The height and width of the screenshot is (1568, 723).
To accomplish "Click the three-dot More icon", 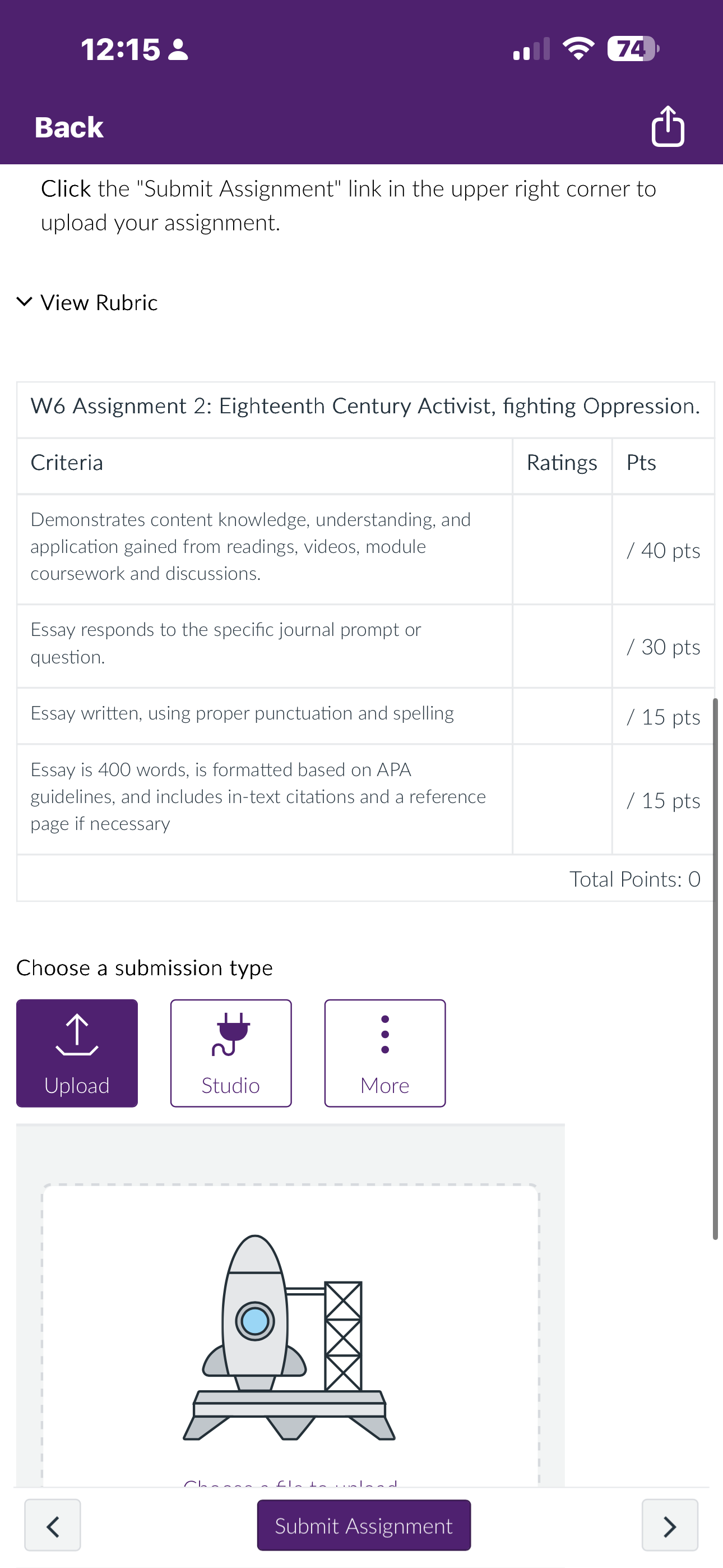I will pyautogui.click(x=384, y=1034).
